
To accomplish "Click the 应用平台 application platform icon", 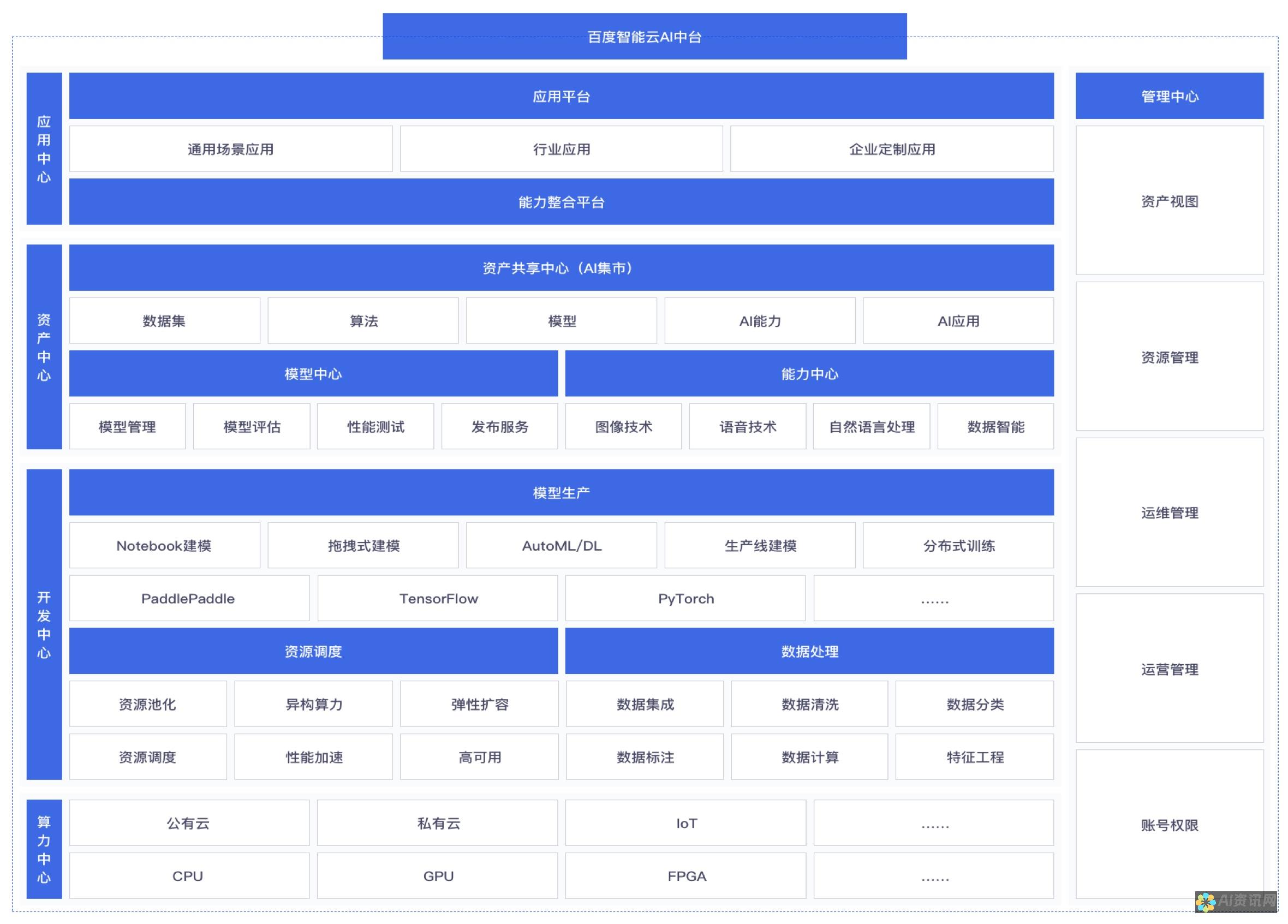I will [560, 97].
